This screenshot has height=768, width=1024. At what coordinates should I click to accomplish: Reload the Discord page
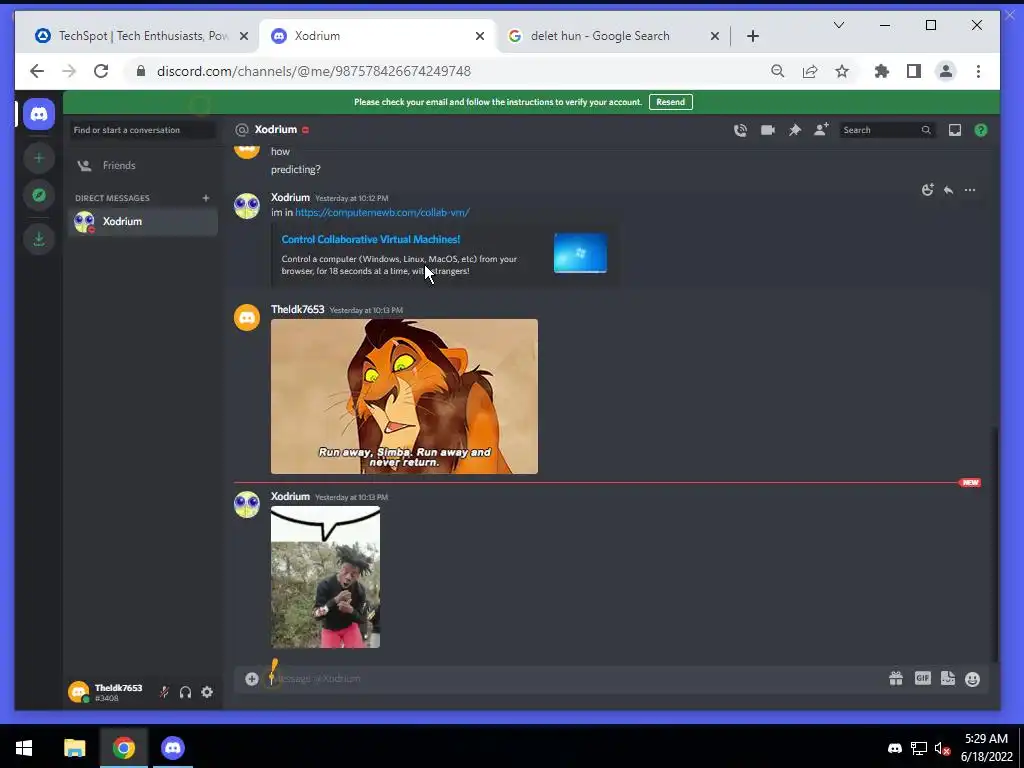pyautogui.click(x=101, y=71)
